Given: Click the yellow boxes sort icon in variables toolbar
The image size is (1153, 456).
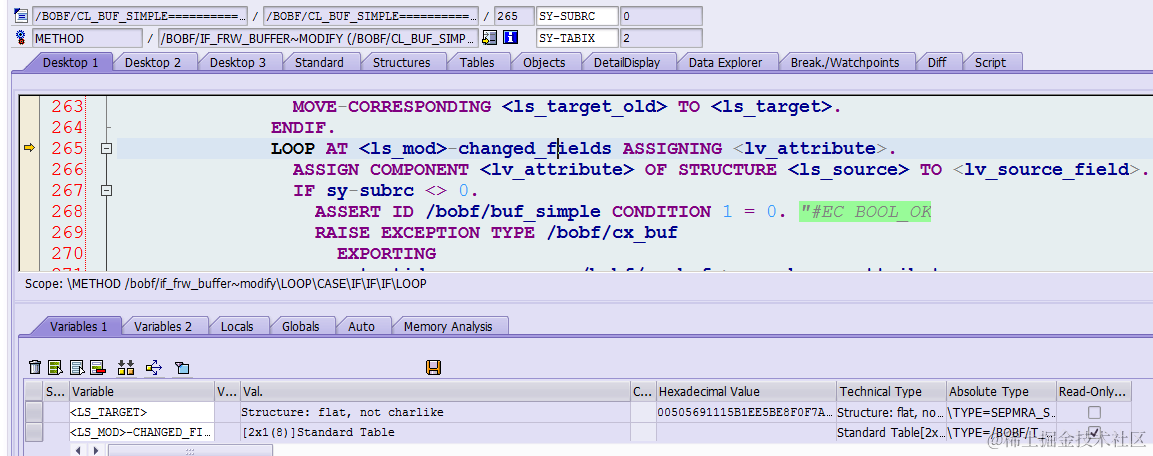Looking at the screenshot, I should tap(126, 367).
